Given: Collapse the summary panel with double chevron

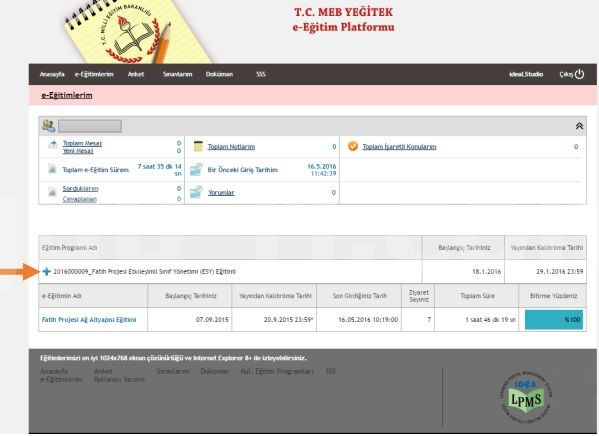Looking at the screenshot, I should point(579,126).
